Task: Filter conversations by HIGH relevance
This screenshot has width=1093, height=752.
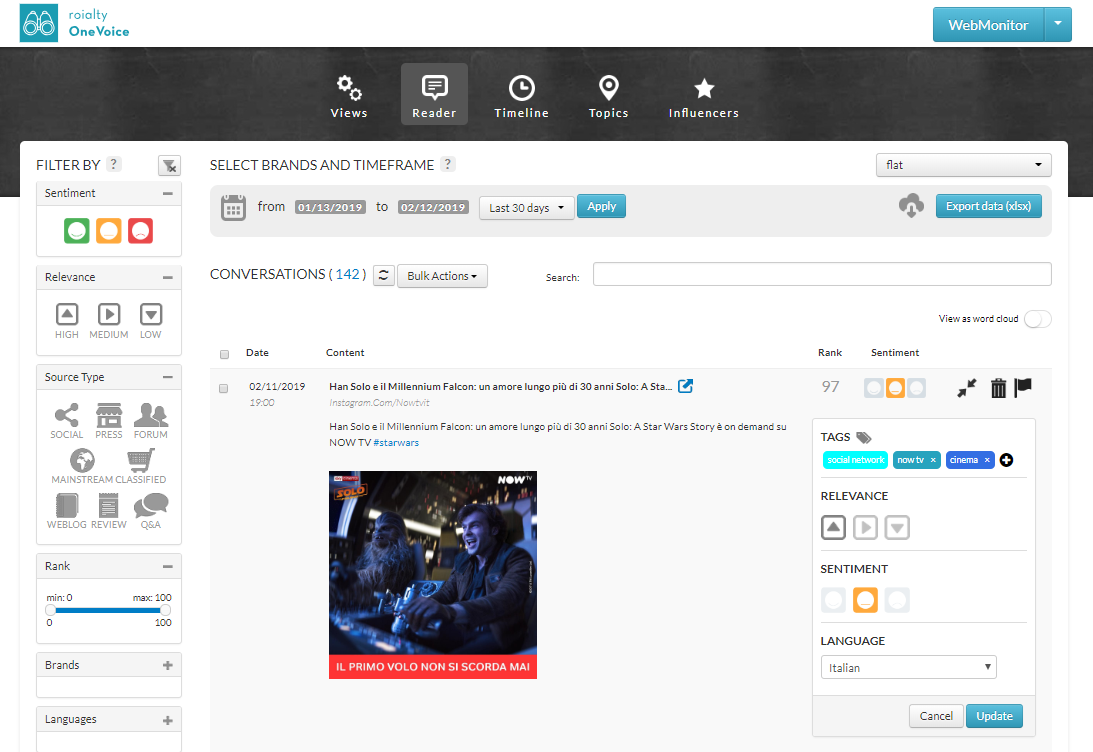Action: pos(67,321)
